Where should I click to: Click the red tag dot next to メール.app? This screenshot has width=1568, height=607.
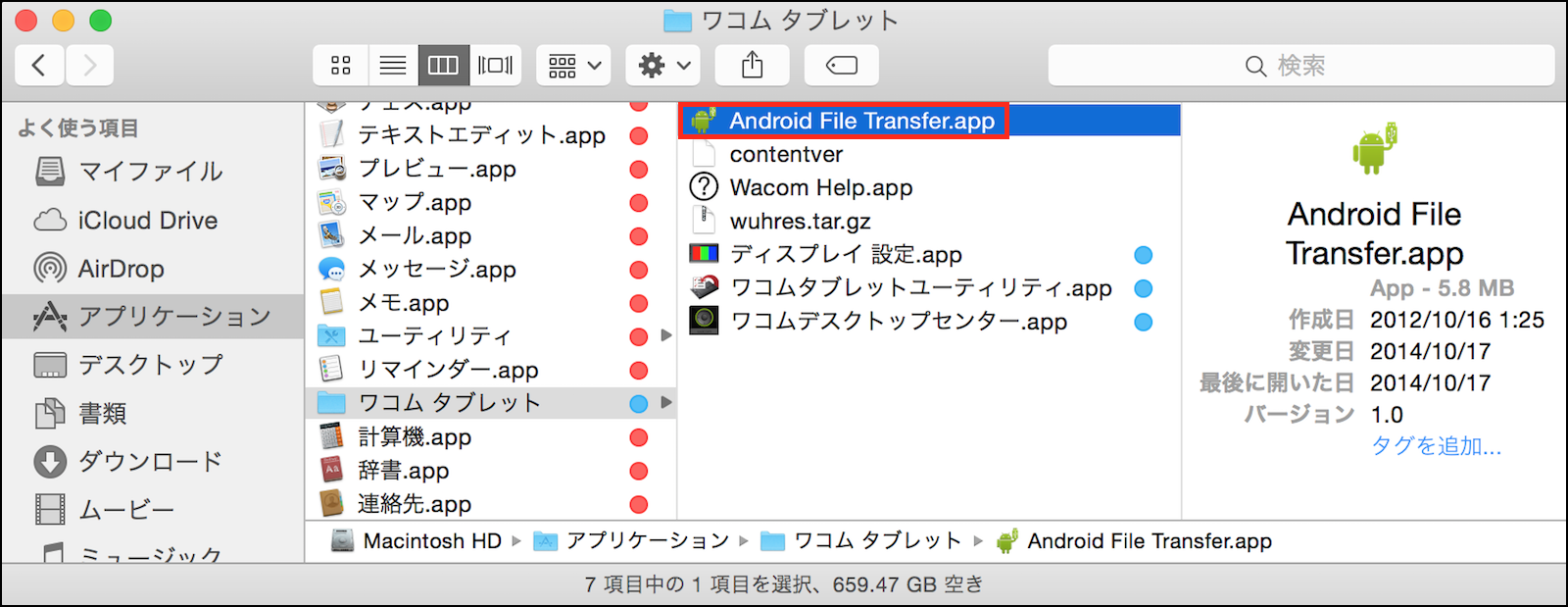pos(639,236)
